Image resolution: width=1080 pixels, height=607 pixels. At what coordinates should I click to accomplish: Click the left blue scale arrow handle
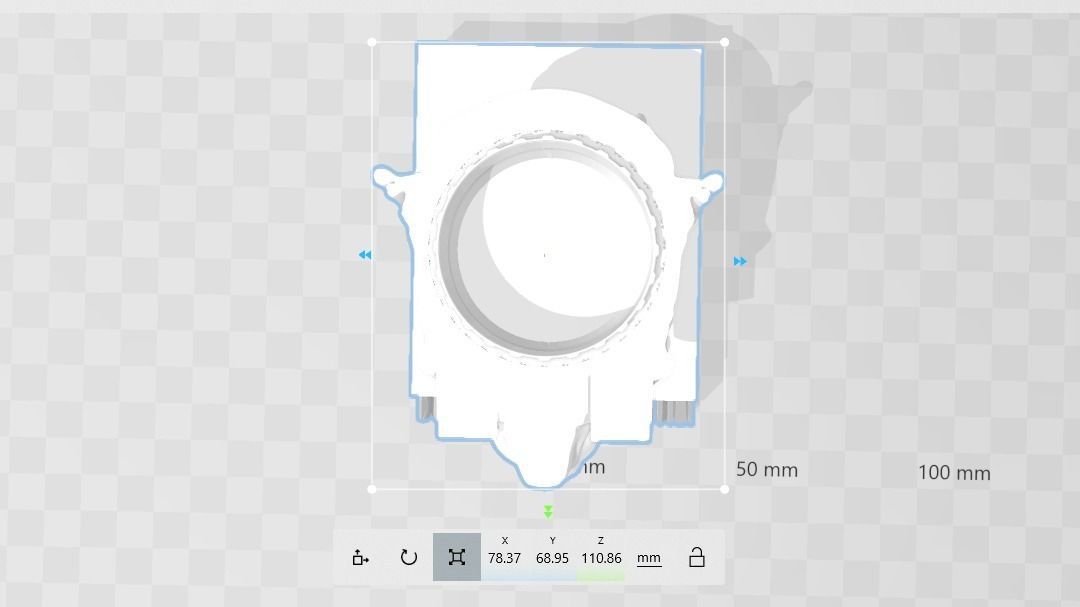click(364, 255)
